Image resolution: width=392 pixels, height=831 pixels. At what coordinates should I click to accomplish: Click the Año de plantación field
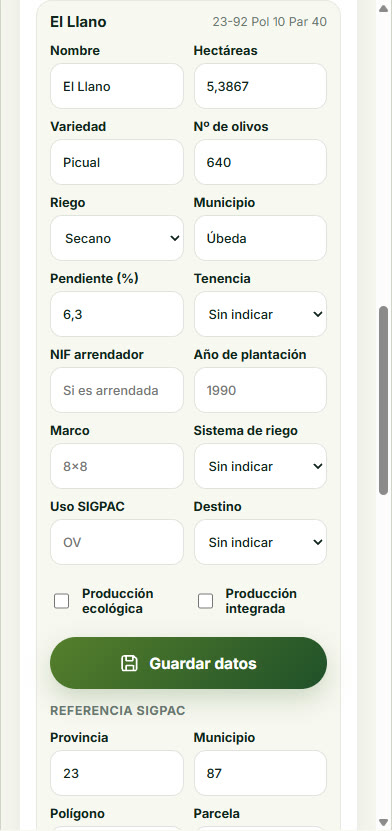coord(261,390)
